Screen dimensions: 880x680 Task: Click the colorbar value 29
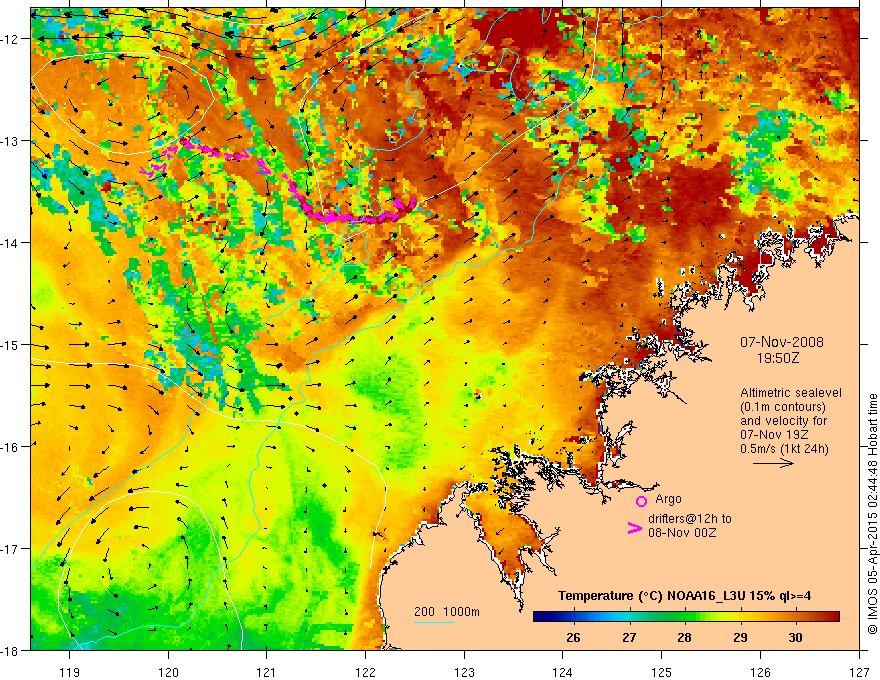point(740,637)
